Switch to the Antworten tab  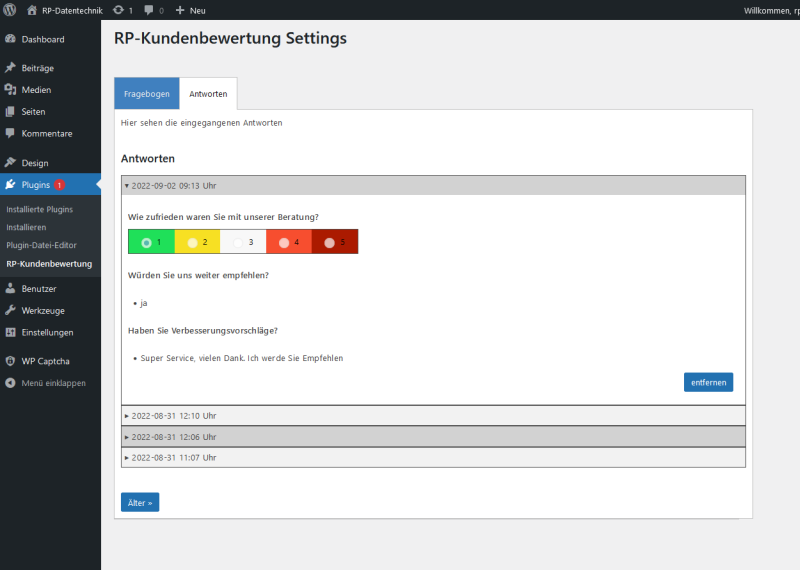(x=208, y=93)
